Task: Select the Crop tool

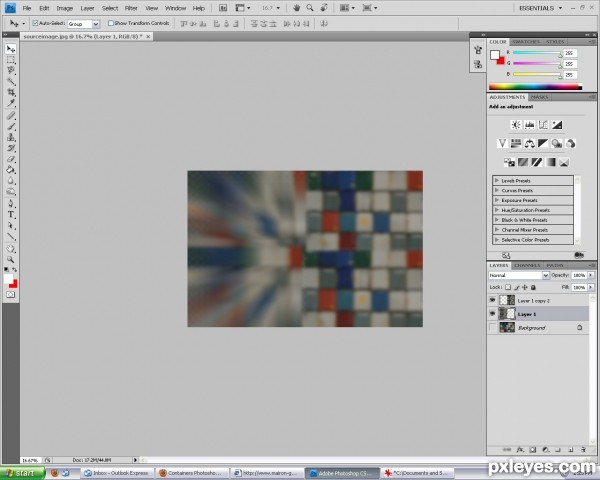Action: pos(11,92)
